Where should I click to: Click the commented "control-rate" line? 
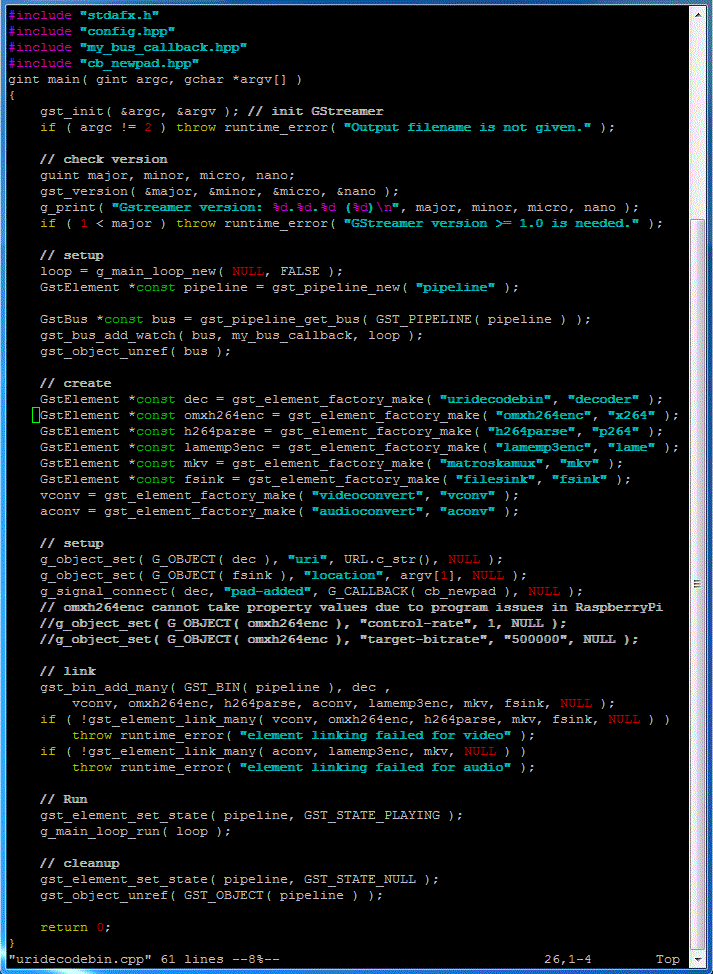point(304,623)
